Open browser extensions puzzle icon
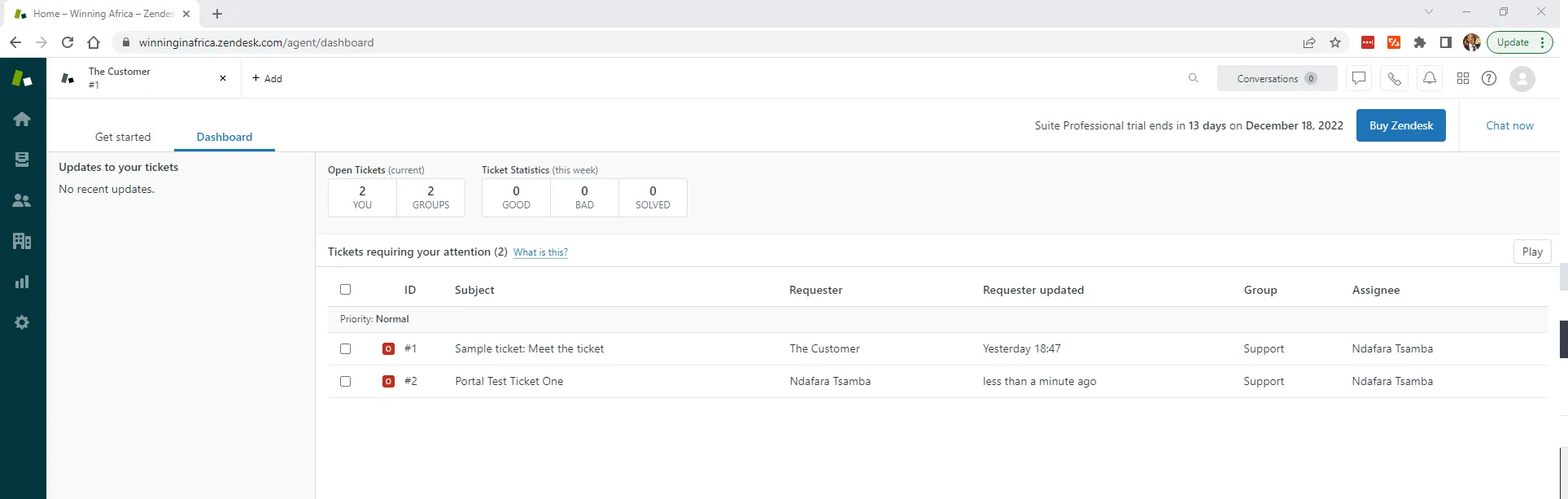1568x499 pixels. click(x=1420, y=42)
